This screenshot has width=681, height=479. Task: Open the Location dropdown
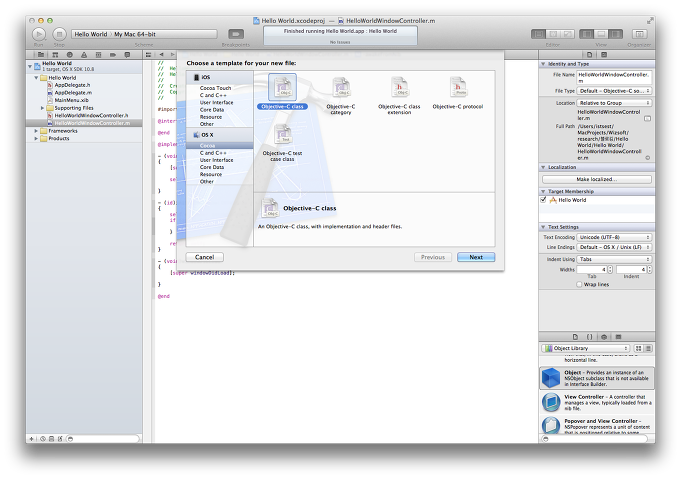614,103
